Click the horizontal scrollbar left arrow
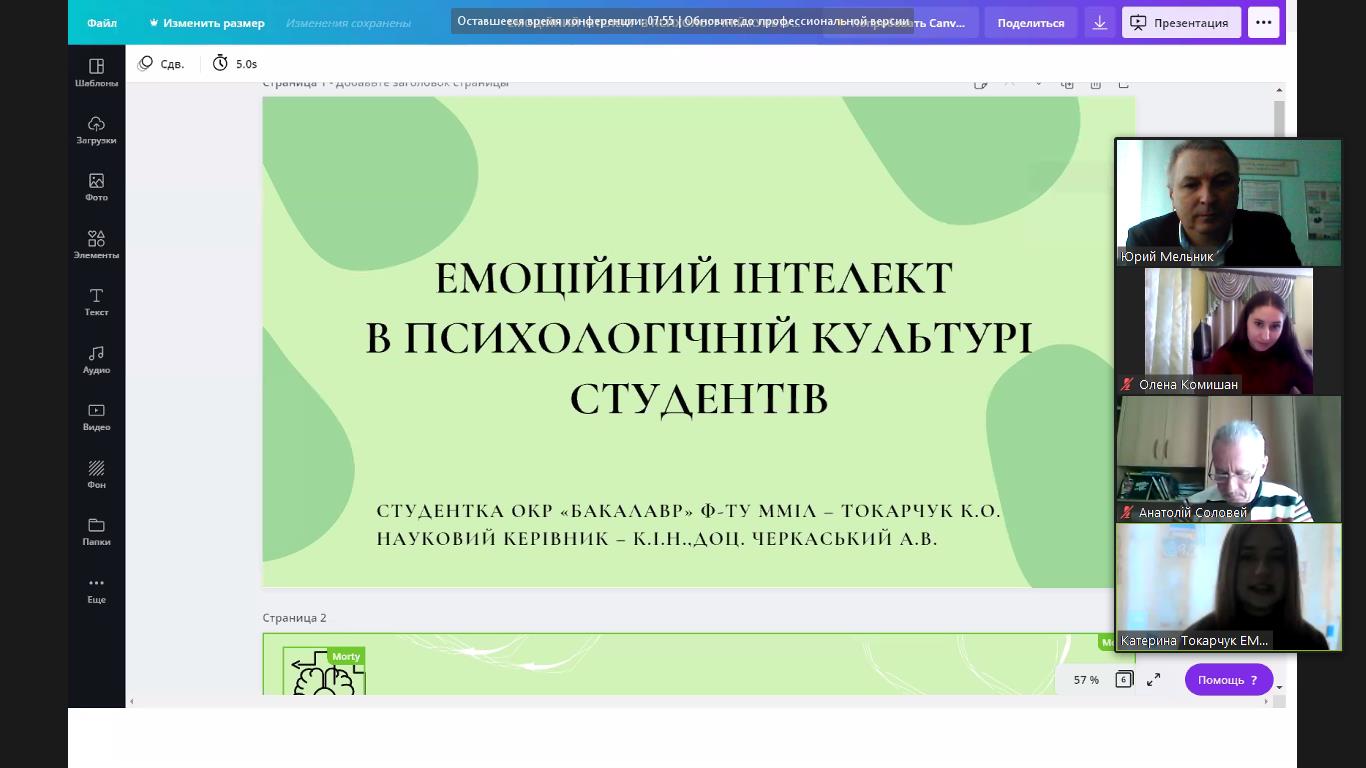1366x768 pixels. [x=133, y=702]
